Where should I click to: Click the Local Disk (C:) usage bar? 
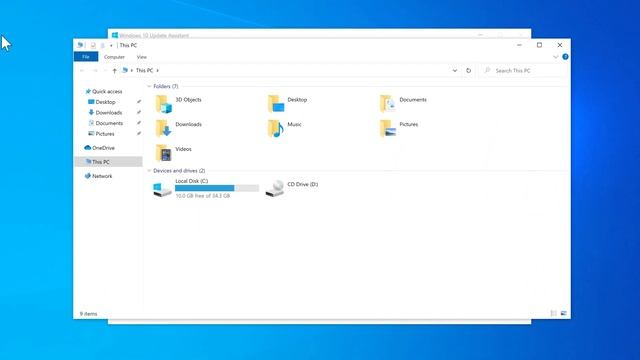click(217, 188)
